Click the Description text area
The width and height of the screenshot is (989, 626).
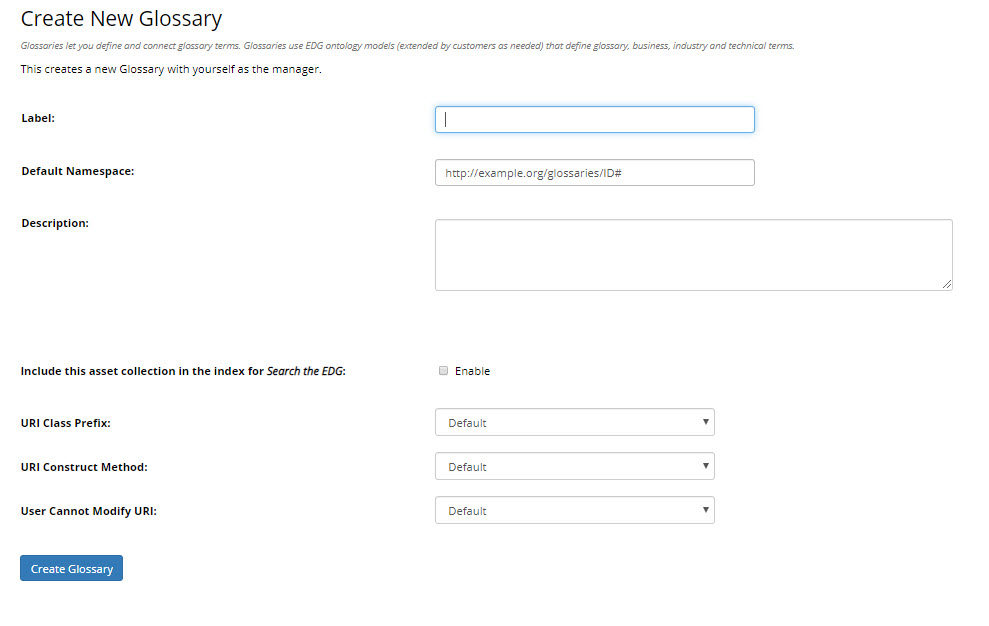coord(694,254)
